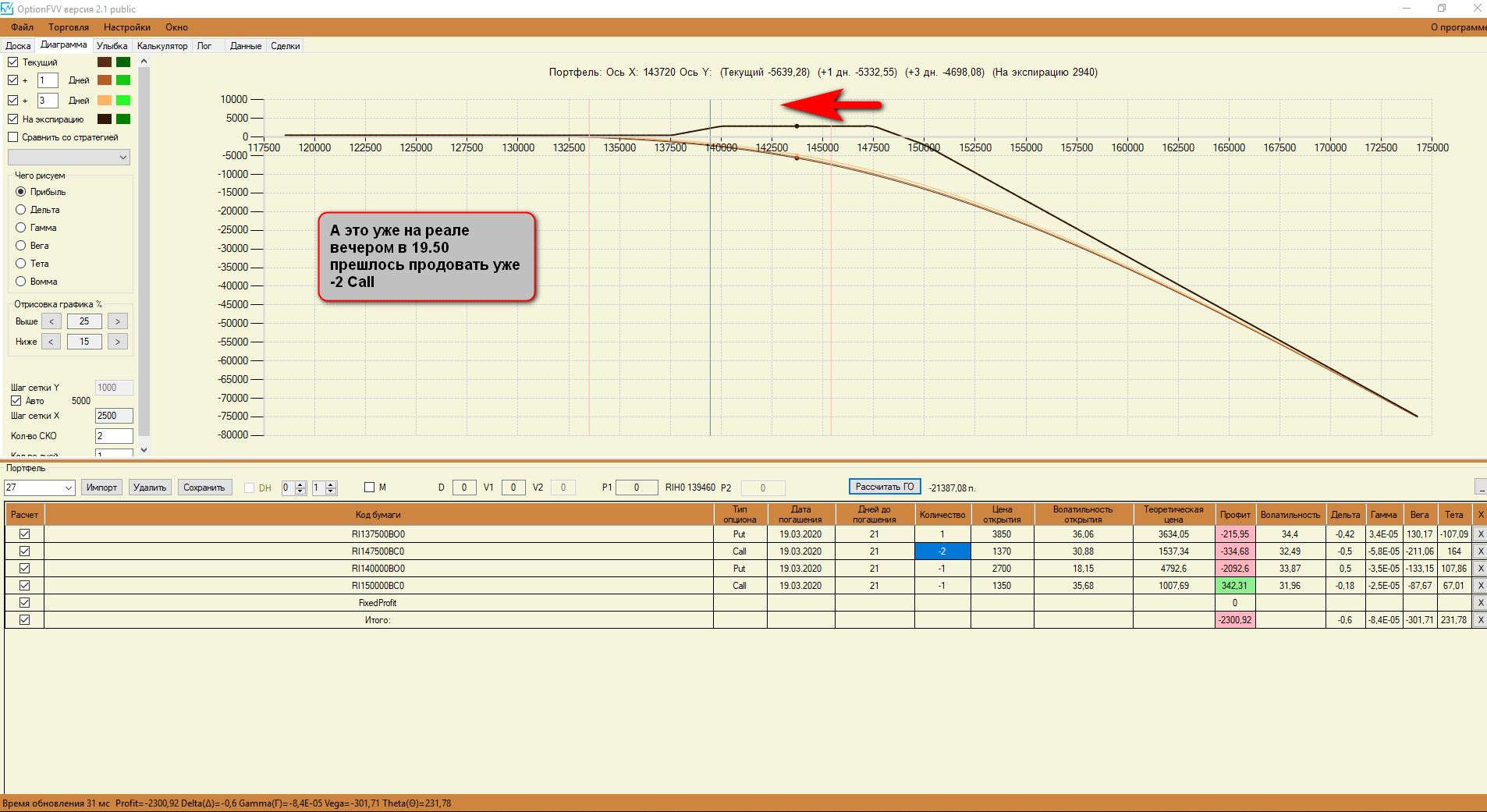This screenshot has width=1487, height=812.
Task: Click the dark На экспирацию color swatch
Action: click(105, 119)
